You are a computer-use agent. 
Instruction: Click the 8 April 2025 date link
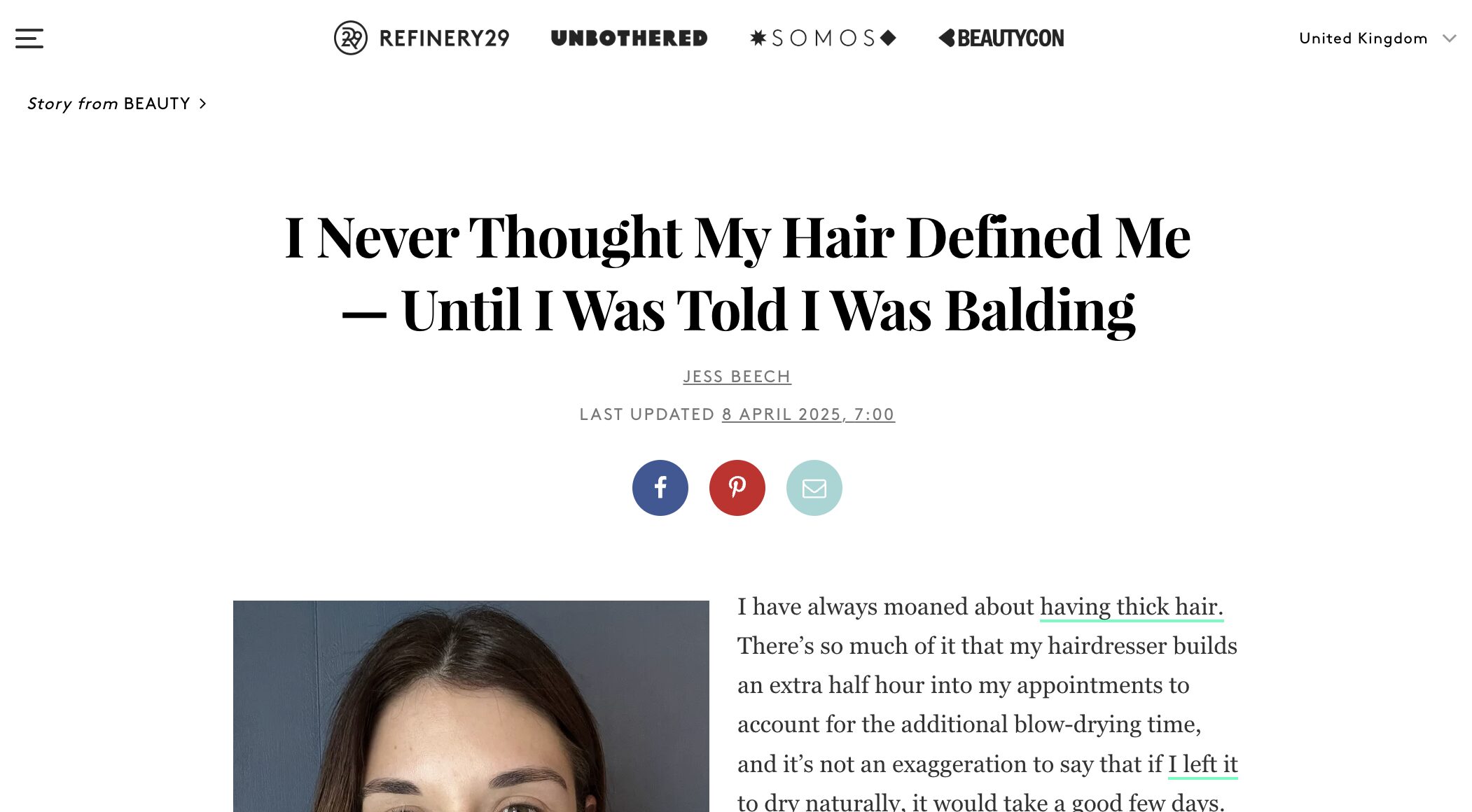click(808, 414)
